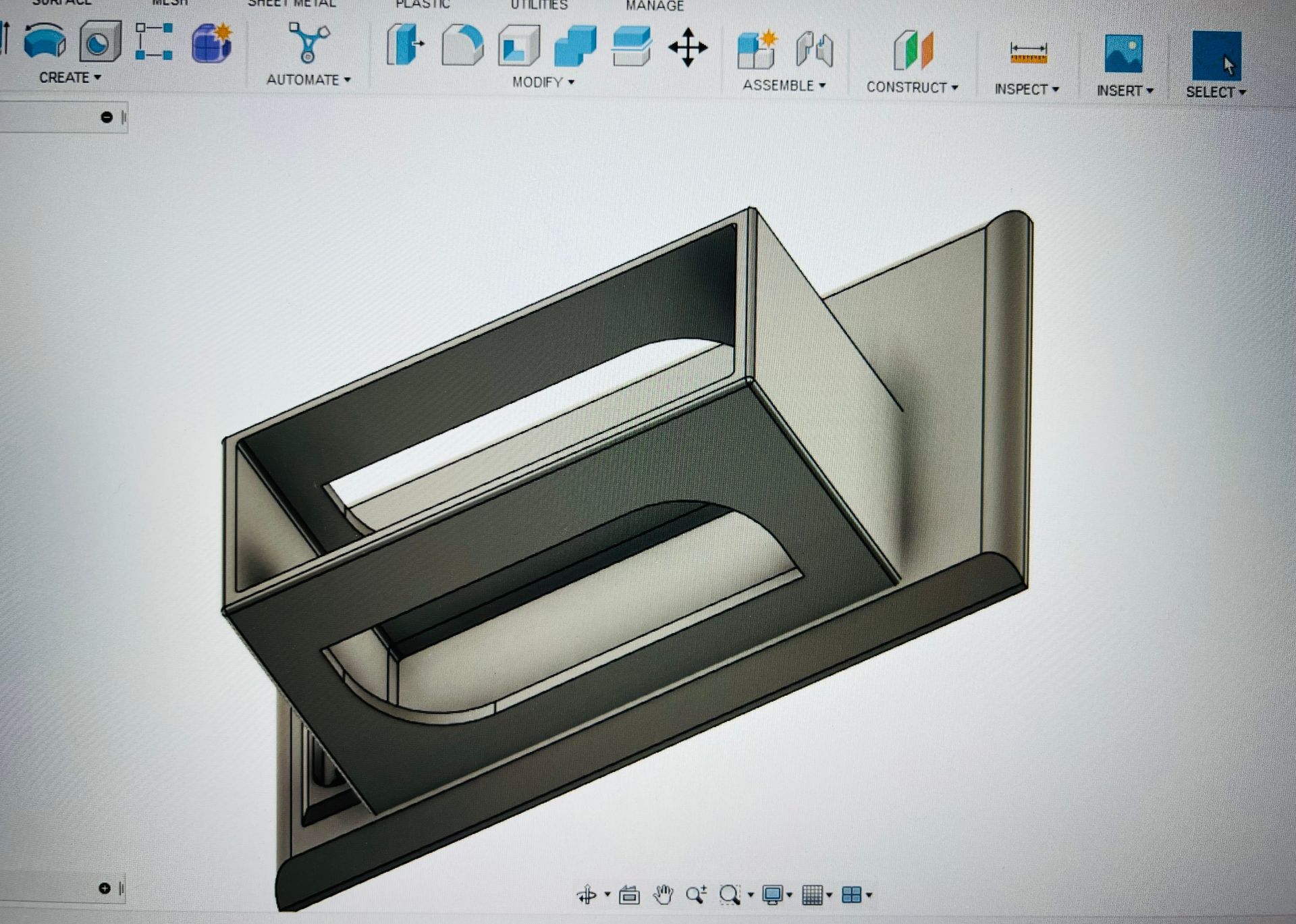Activate the Pan hand tool
The image size is (1296, 924).
click(x=663, y=895)
